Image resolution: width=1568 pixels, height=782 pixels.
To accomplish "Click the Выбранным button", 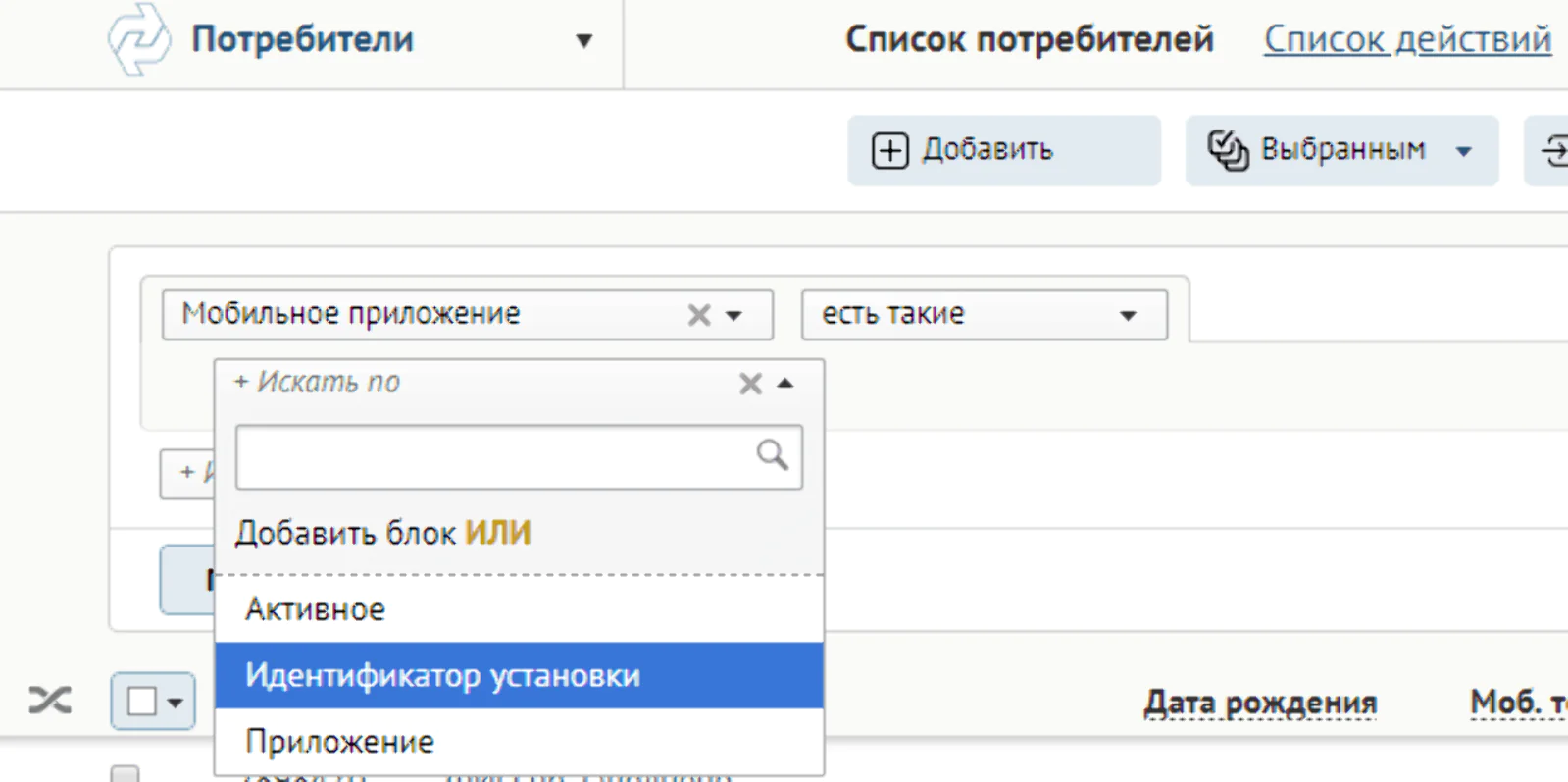I will [x=1340, y=150].
